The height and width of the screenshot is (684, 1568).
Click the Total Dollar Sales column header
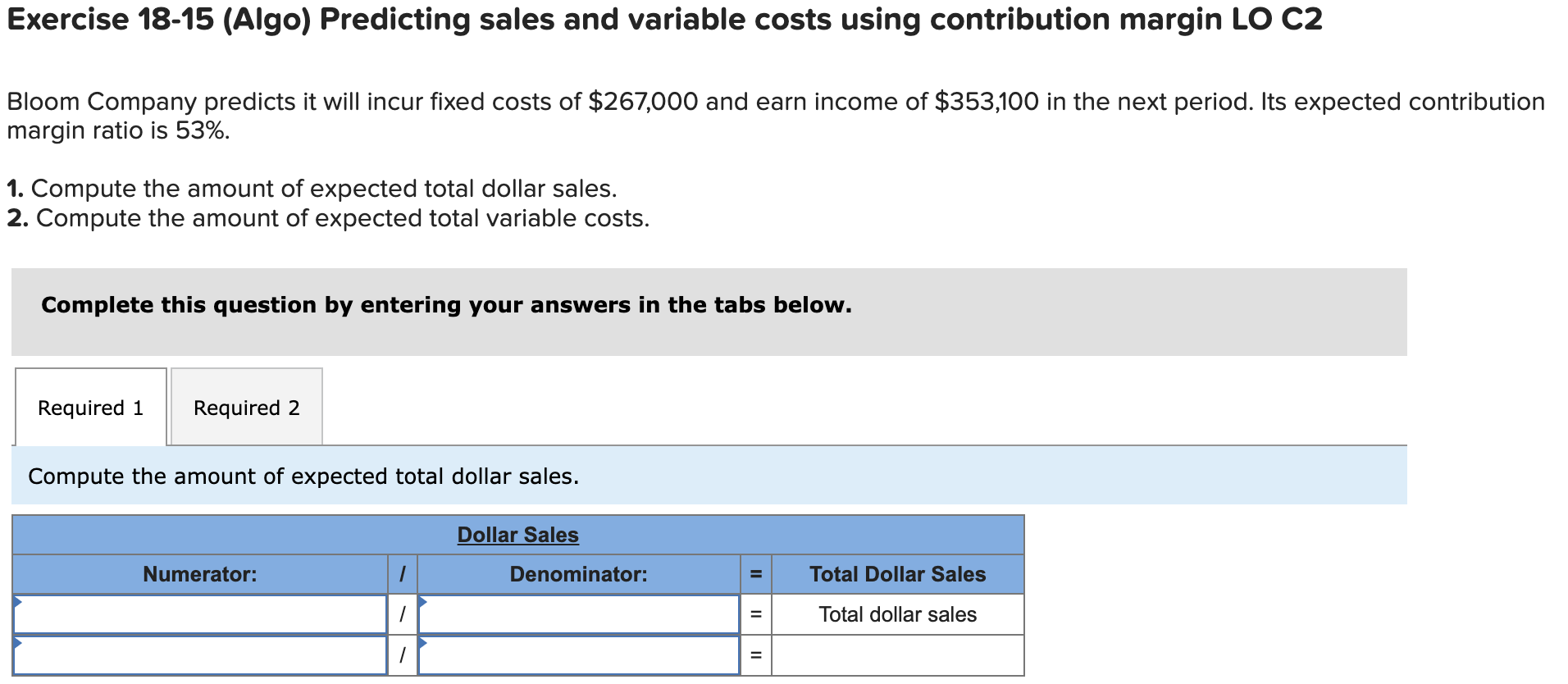897,574
